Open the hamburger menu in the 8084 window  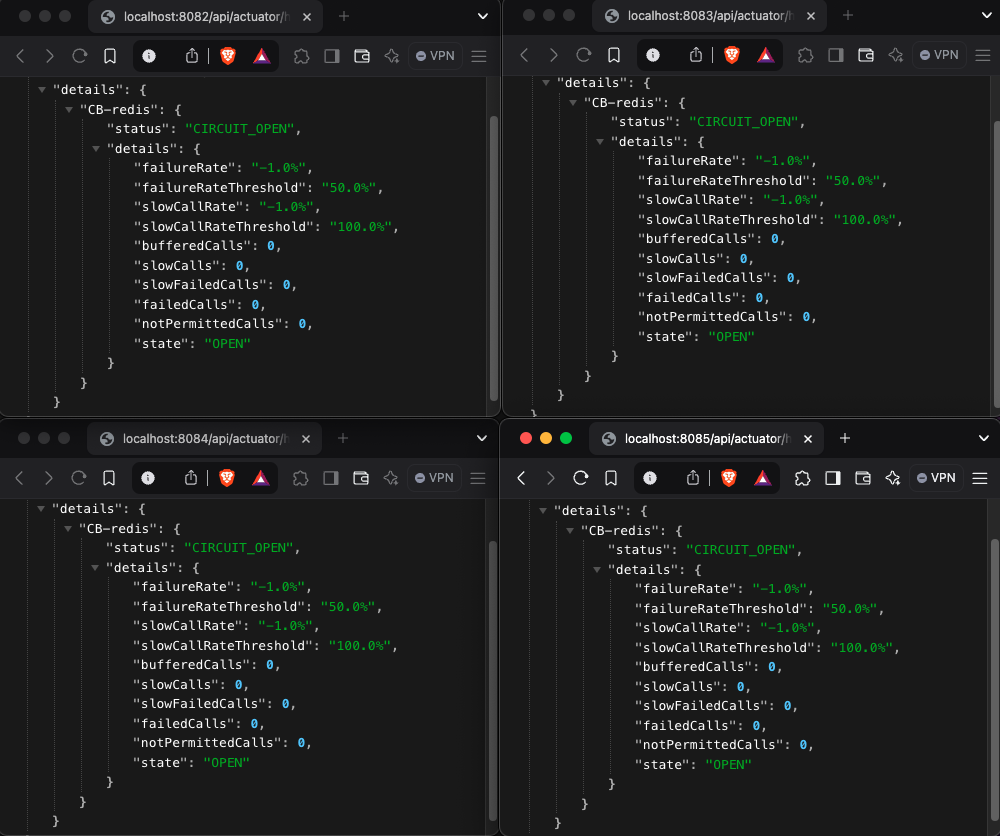(x=478, y=478)
